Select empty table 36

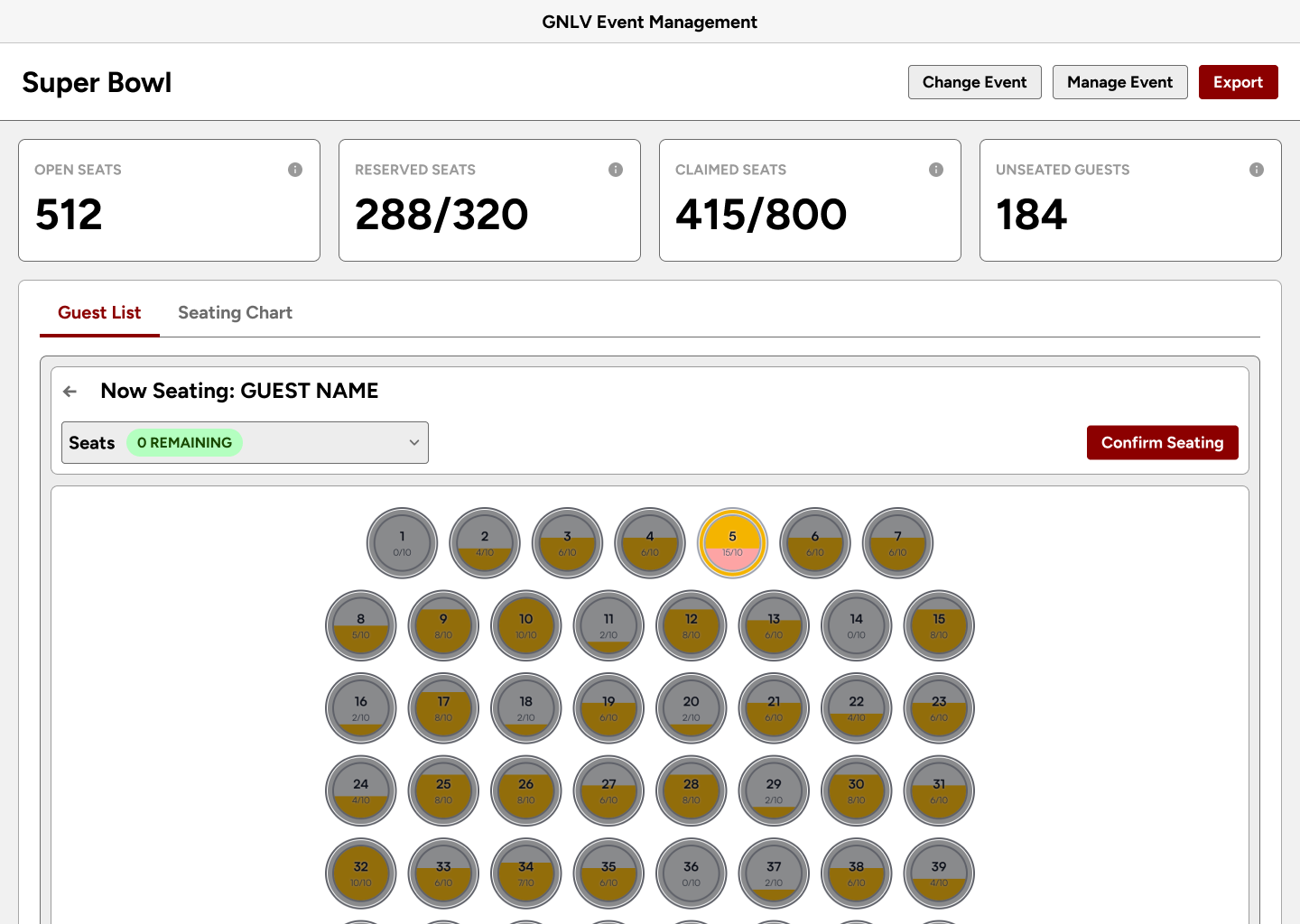coord(692,873)
